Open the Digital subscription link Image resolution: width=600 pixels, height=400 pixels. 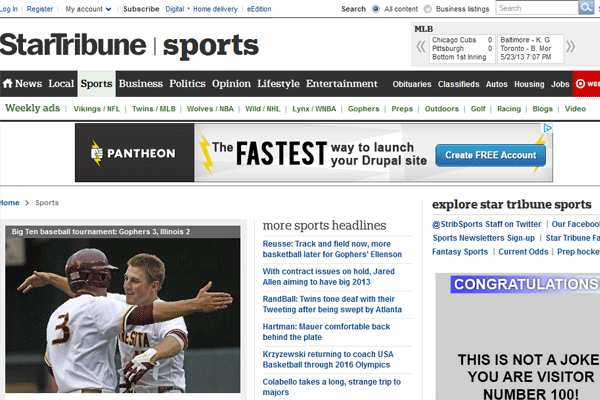coord(174,9)
